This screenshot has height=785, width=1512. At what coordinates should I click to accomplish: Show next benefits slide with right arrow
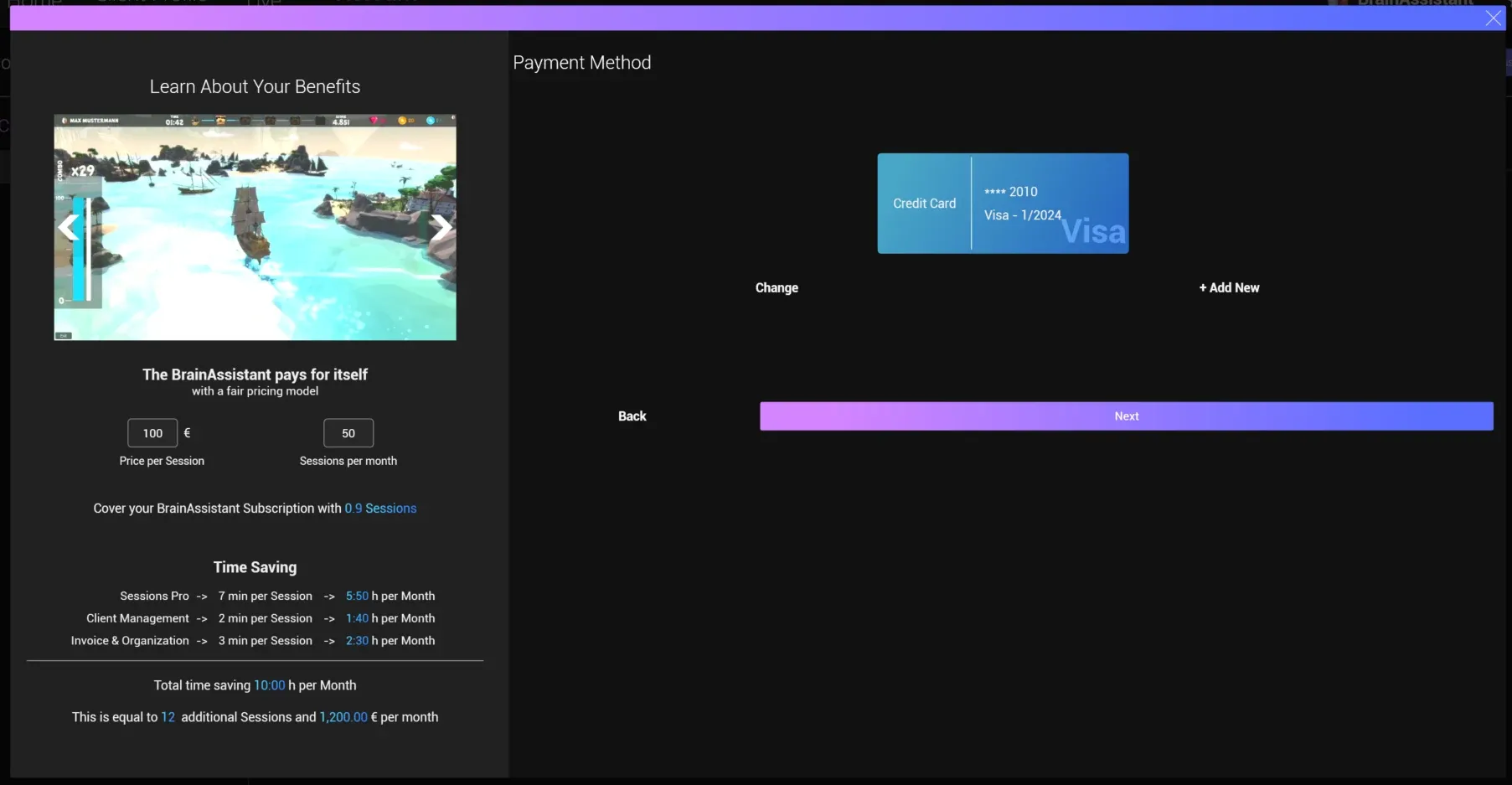[x=441, y=227]
